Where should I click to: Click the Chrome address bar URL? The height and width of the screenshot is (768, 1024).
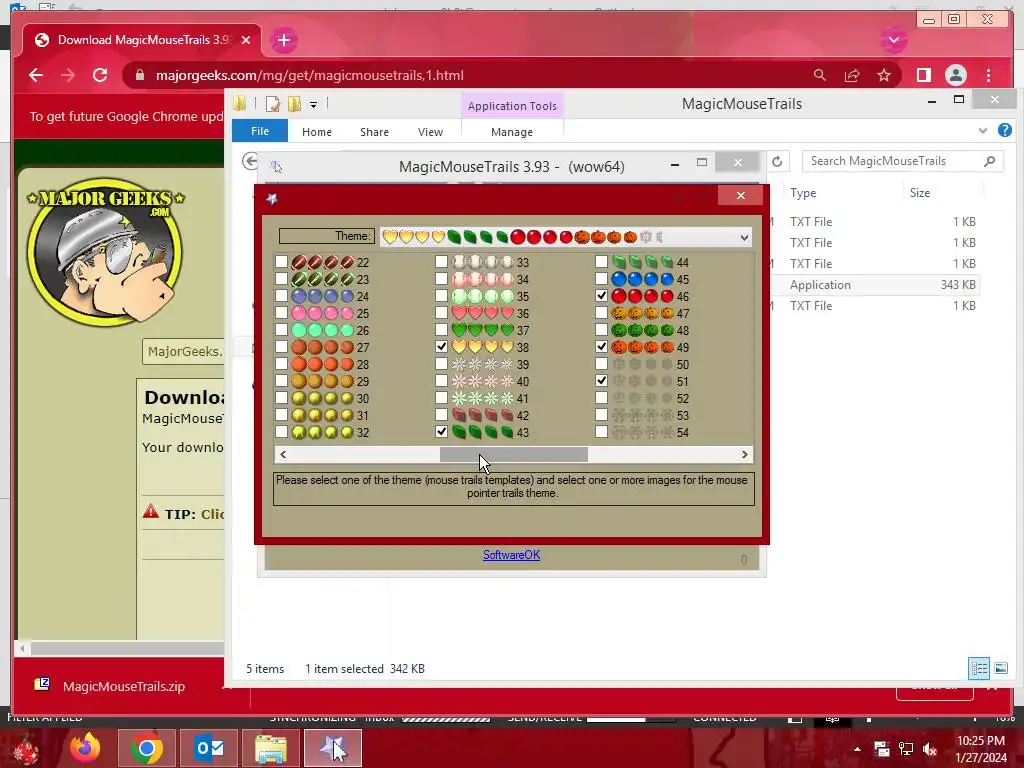[x=310, y=75]
